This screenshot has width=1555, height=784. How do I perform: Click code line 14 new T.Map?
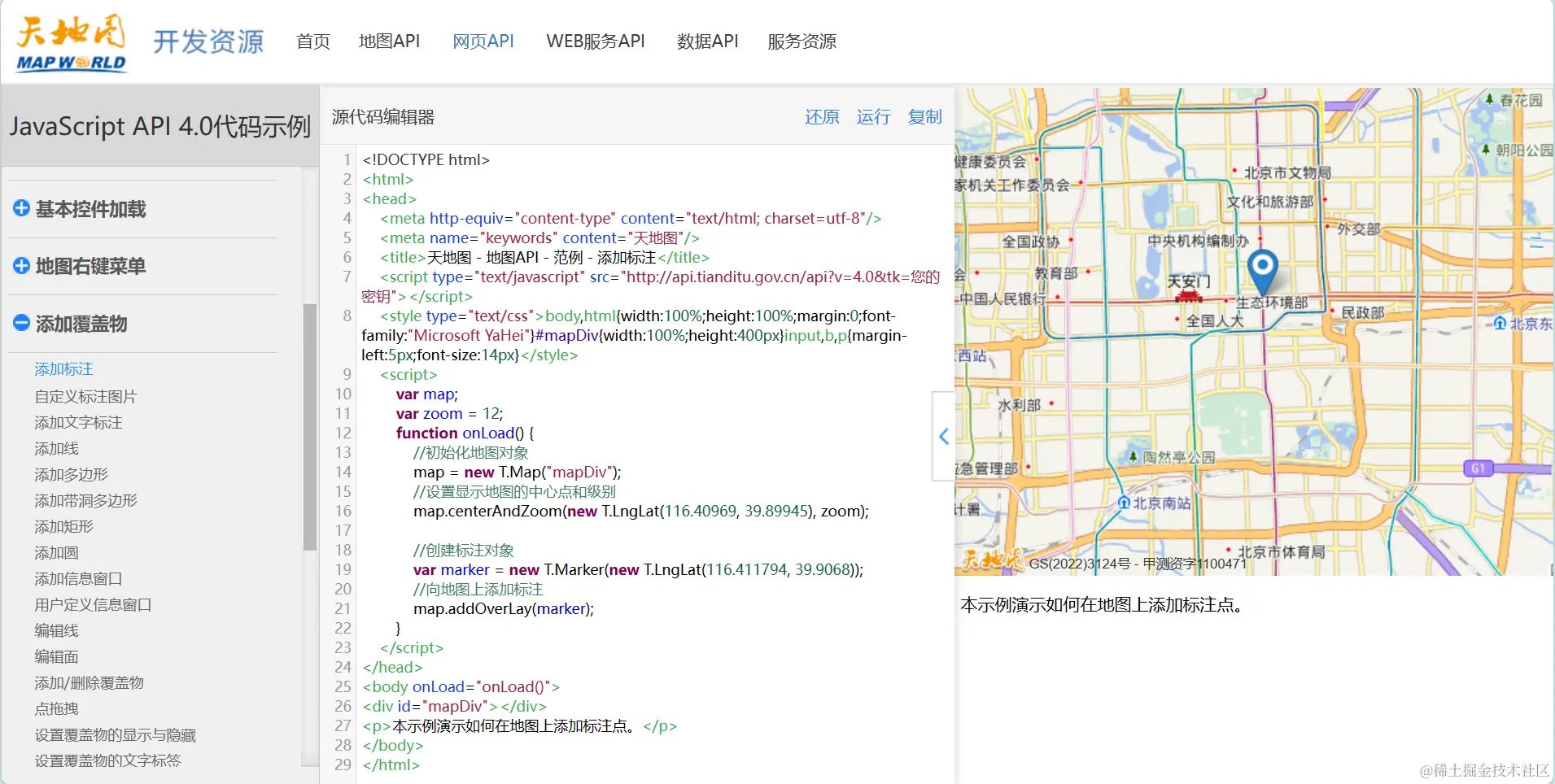(x=518, y=473)
